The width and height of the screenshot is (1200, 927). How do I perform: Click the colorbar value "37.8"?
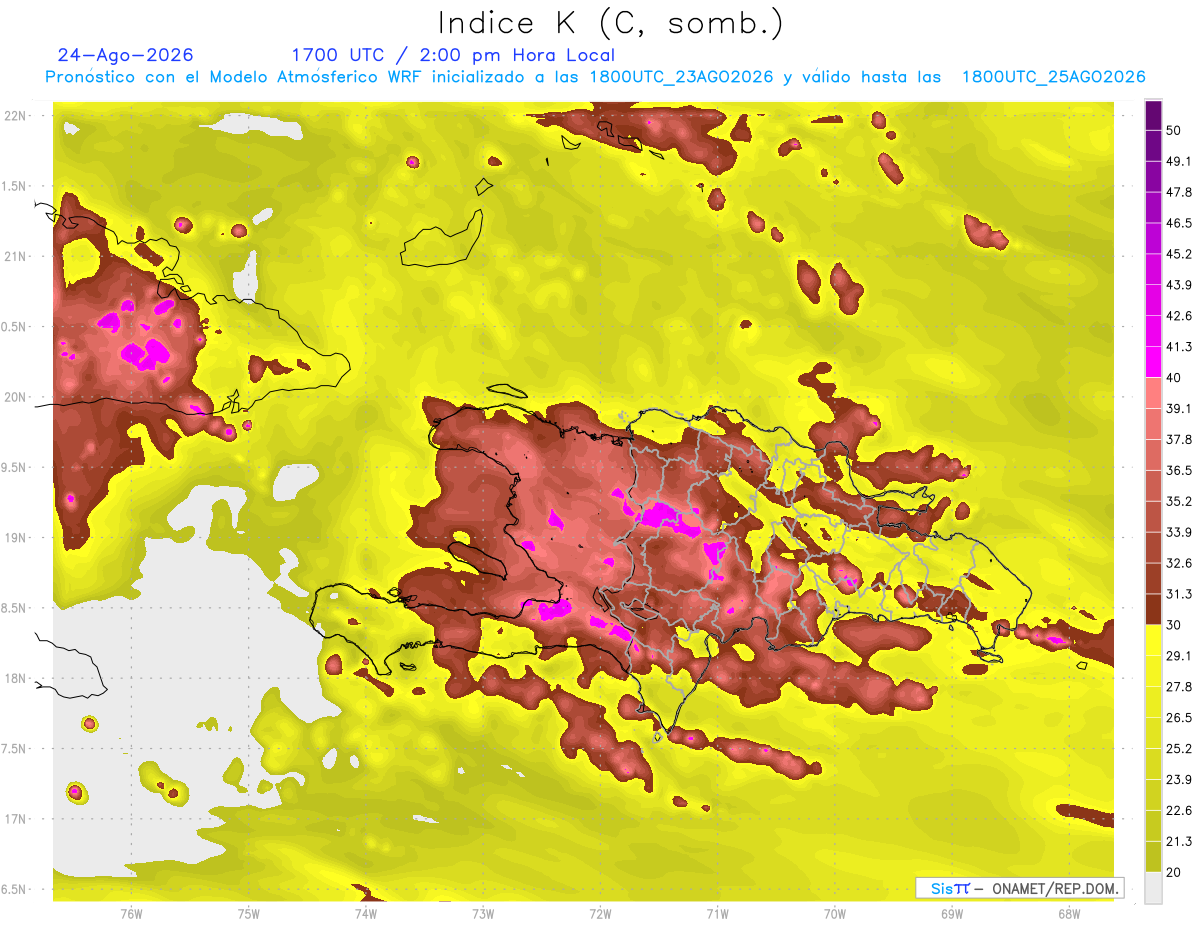coord(1179,440)
